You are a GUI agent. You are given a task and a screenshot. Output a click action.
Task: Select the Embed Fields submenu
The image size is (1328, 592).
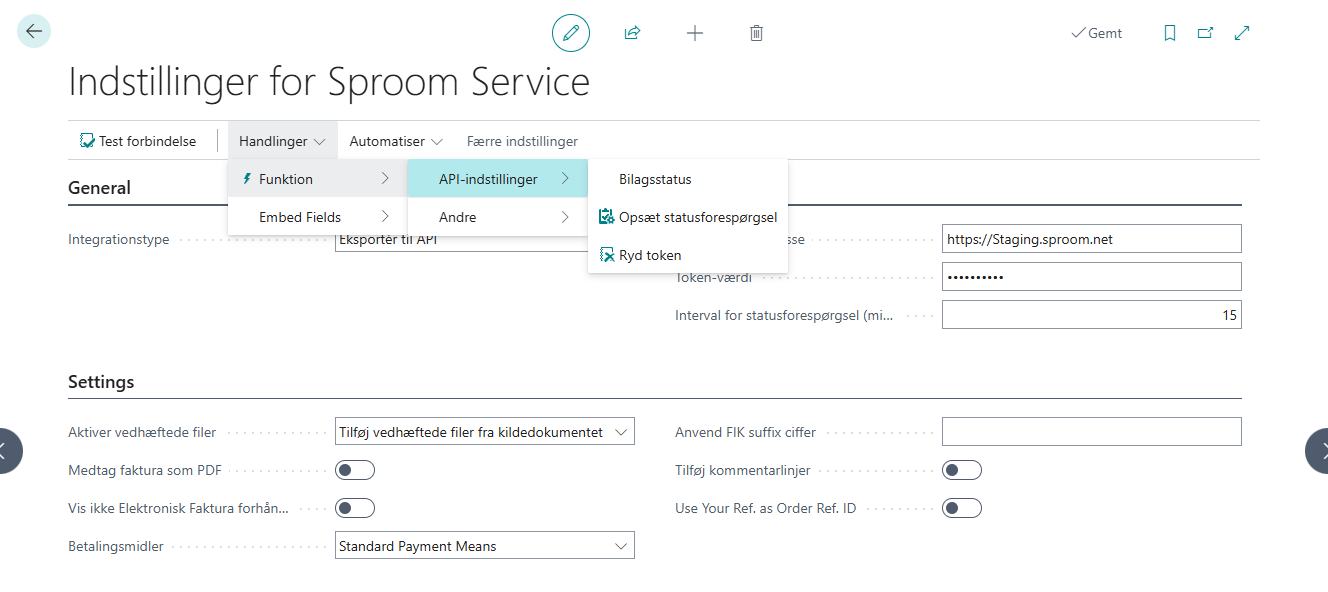click(317, 217)
